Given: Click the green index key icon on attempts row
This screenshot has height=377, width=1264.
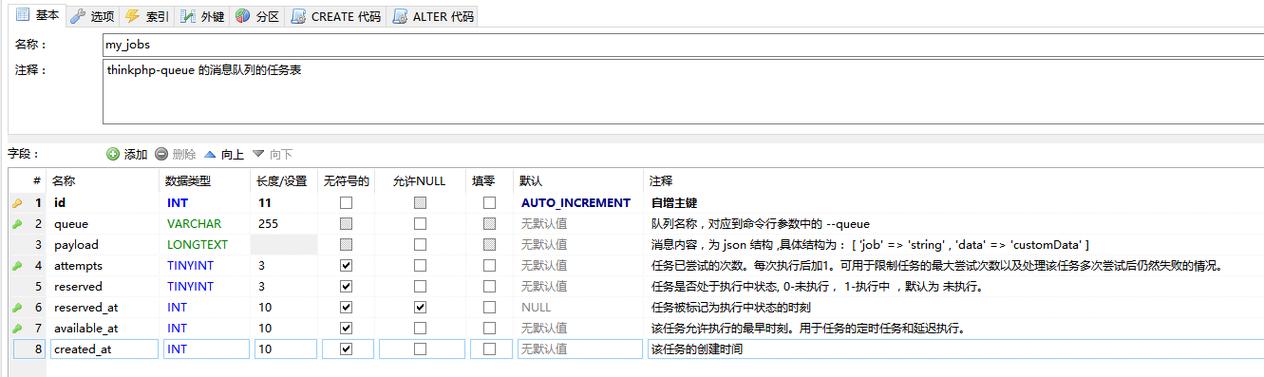Looking at the screenshot, I should coord(17,266).
